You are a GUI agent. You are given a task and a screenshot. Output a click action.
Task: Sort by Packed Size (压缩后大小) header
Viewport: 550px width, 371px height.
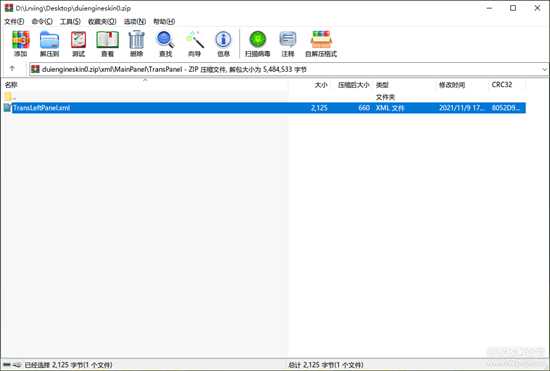(x=353, y=85)
